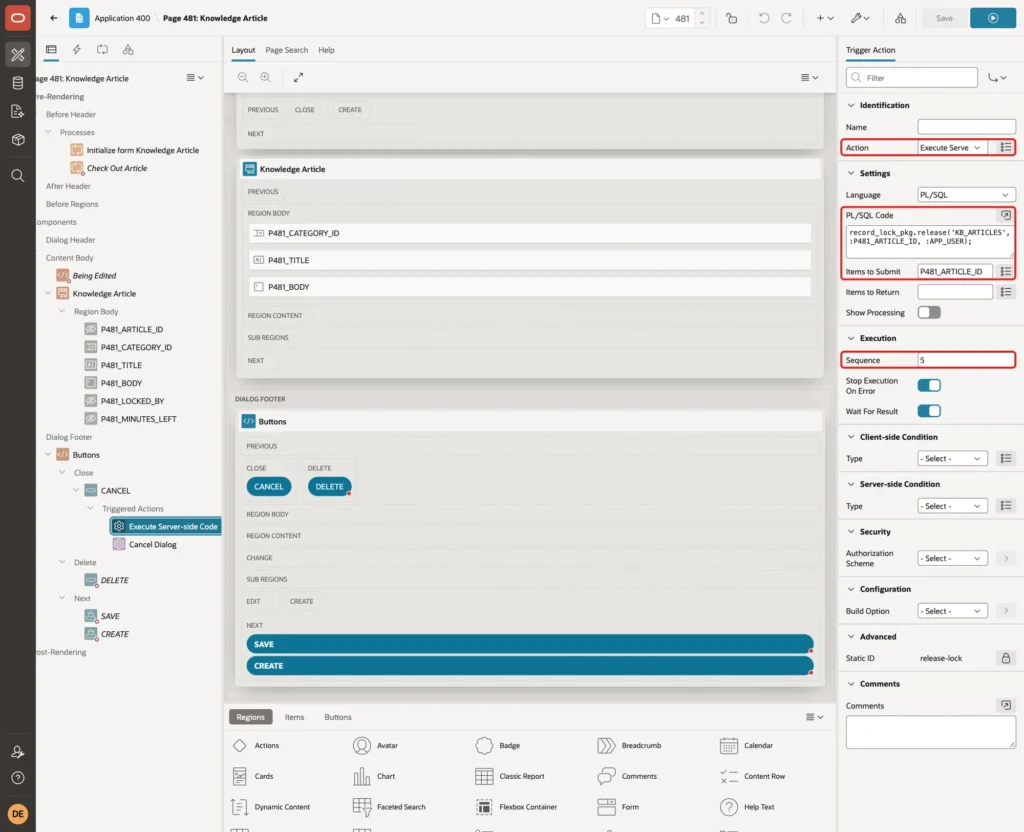The image size is (1024, 832).
Task: Collapse the Execution section
Action: pos(850,338)
